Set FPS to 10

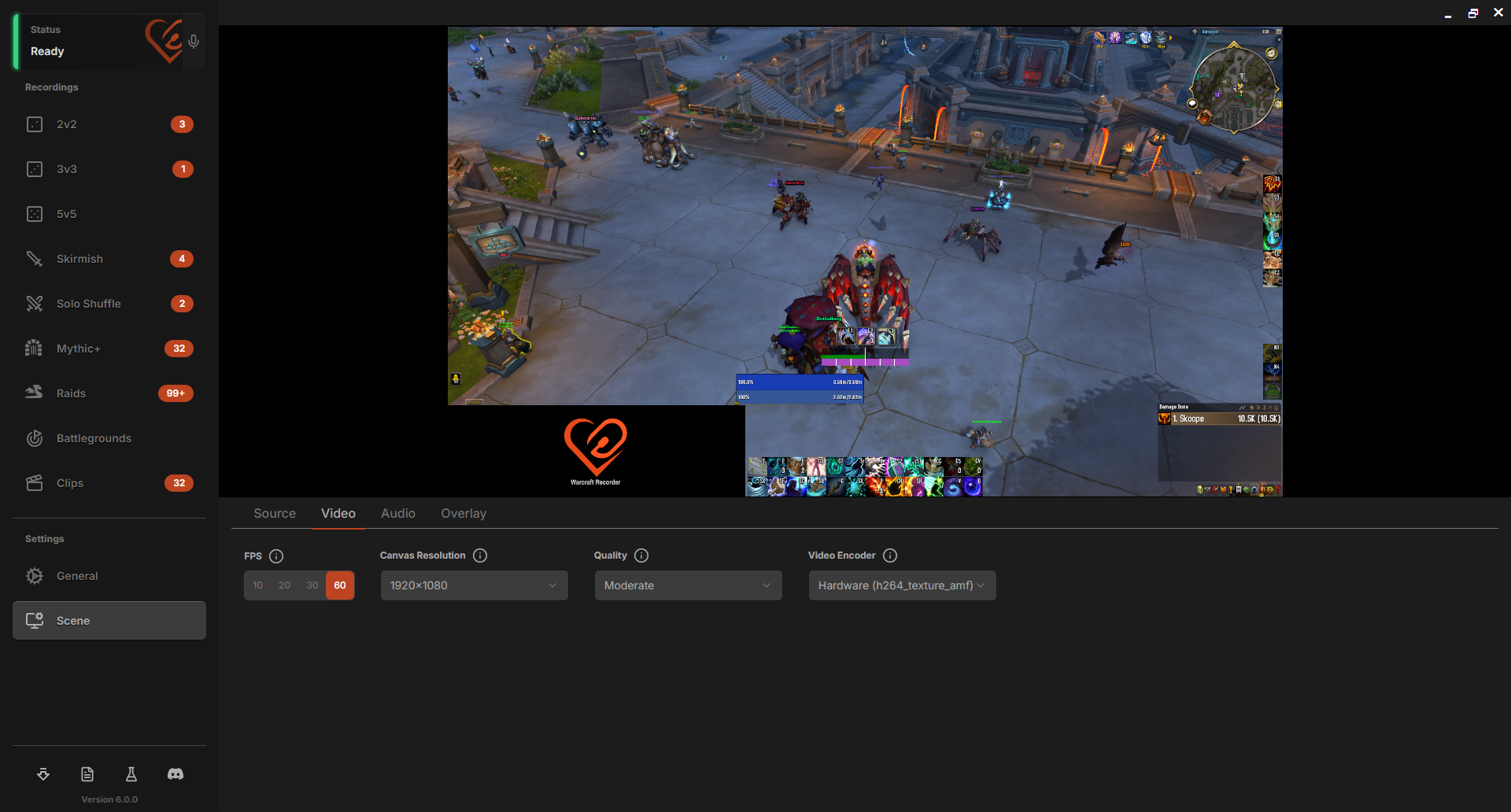(x=258, y=585)
